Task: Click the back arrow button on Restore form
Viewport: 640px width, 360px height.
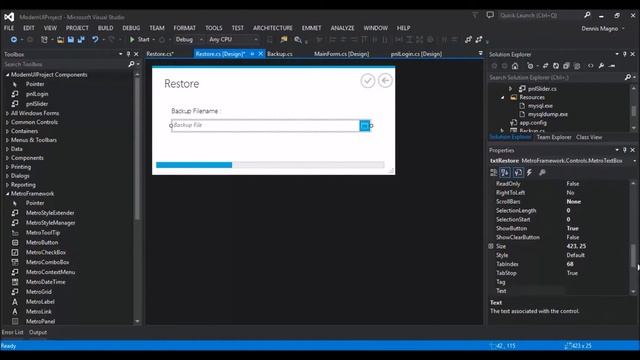Action: click(385, 81)
